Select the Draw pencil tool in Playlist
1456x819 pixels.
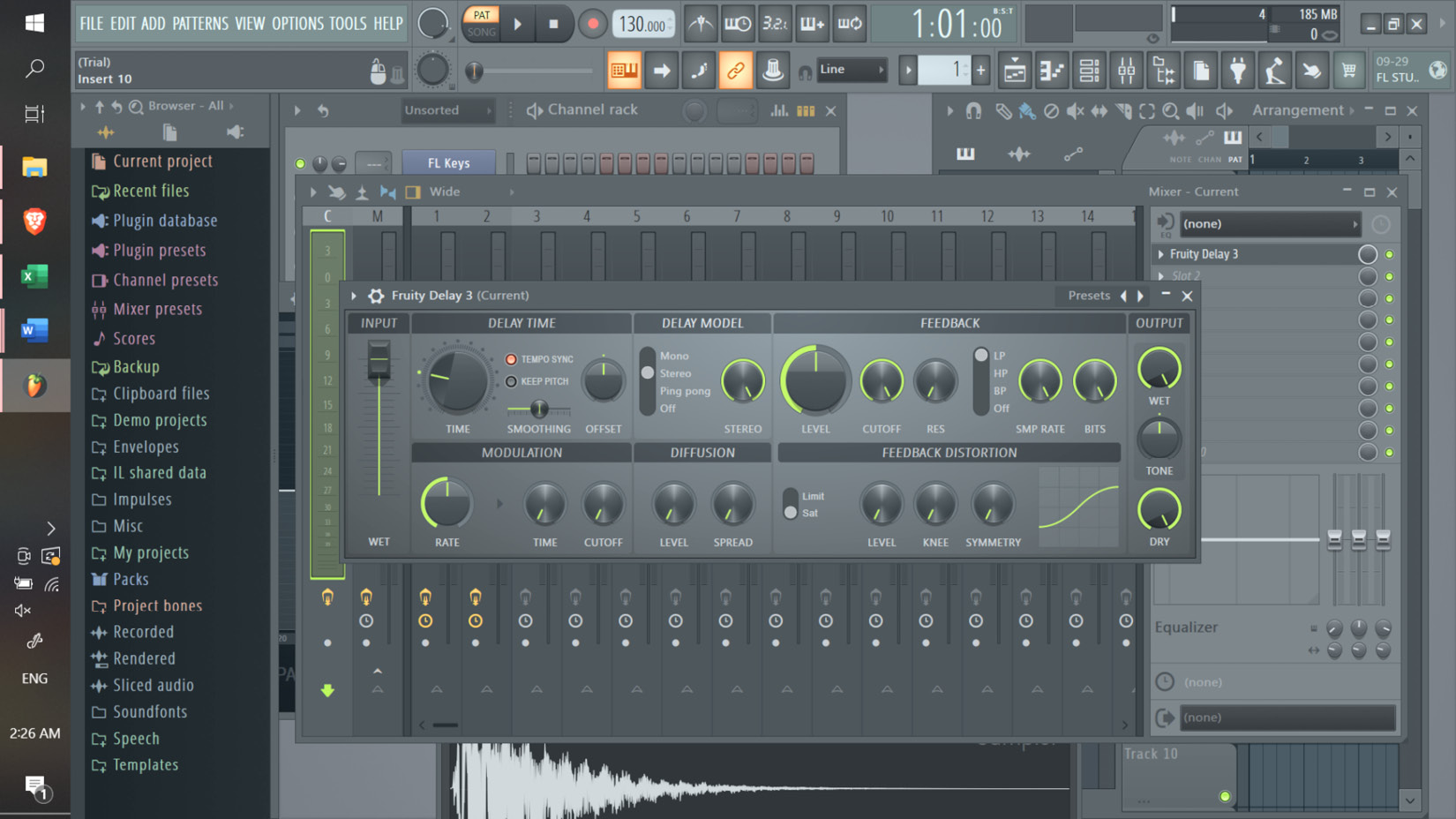[1003, 111]
